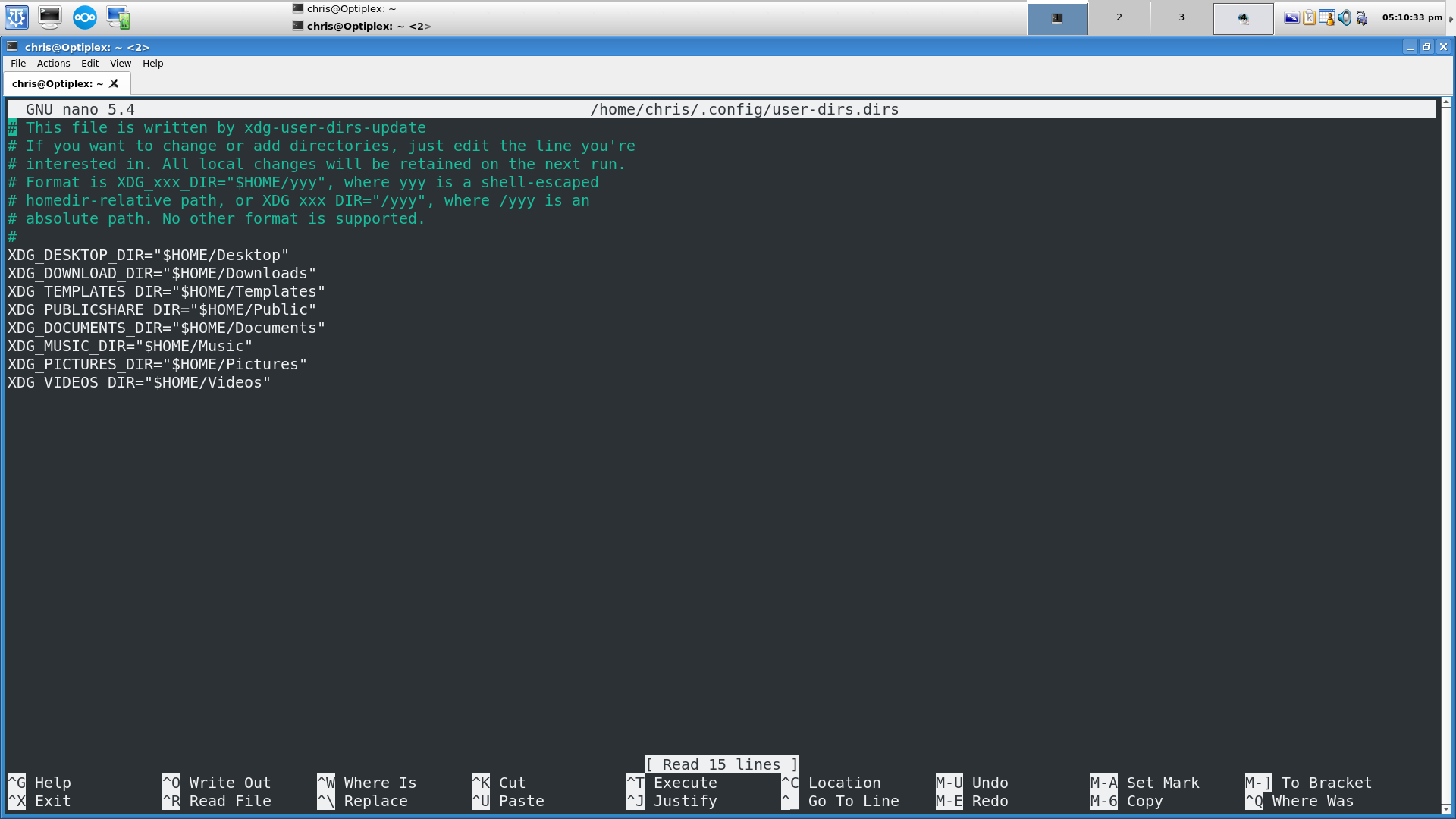This screenshot has width=1456, height=819.
Task: Place cursor on XDG_DESKTOP_DIR line
Action: [149, 256]
